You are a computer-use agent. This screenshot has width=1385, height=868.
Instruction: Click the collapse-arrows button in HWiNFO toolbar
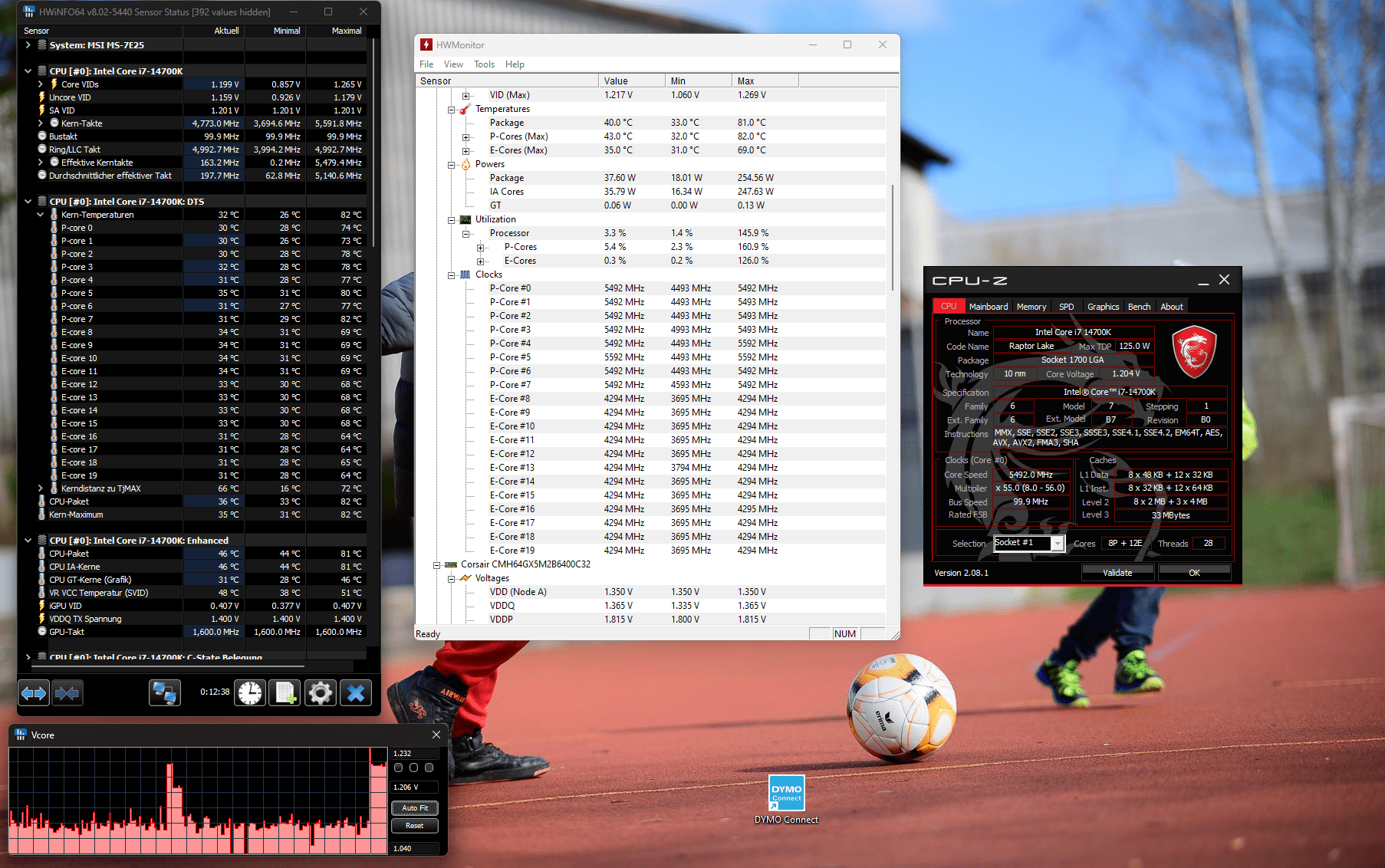tap(67, 693)
